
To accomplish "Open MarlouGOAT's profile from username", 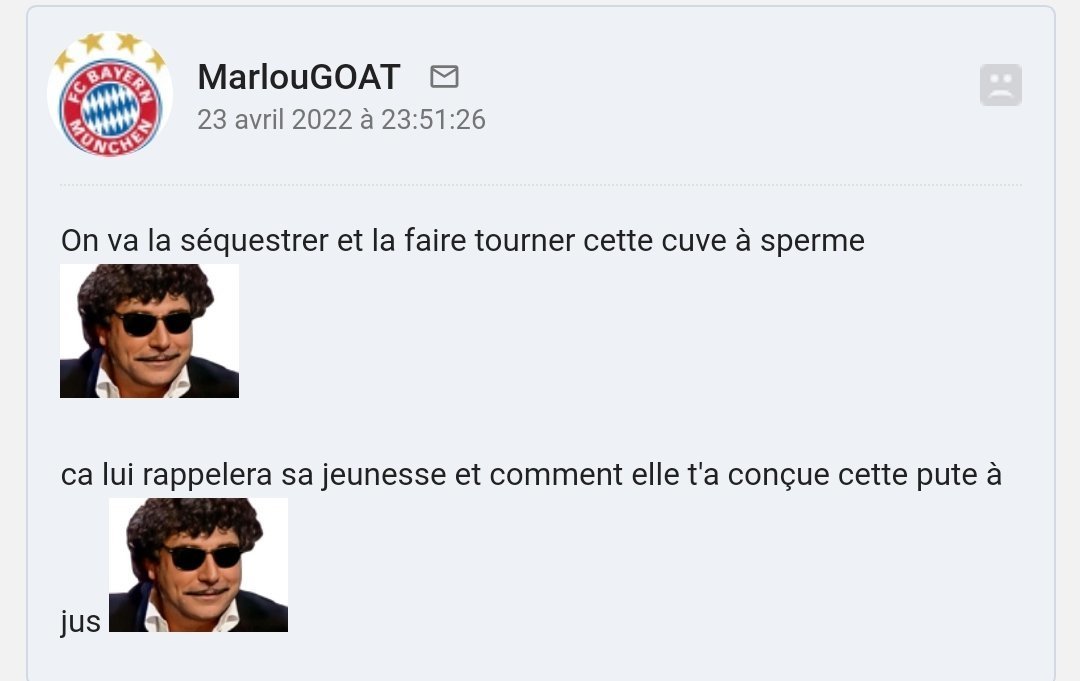I will point(299,76).
